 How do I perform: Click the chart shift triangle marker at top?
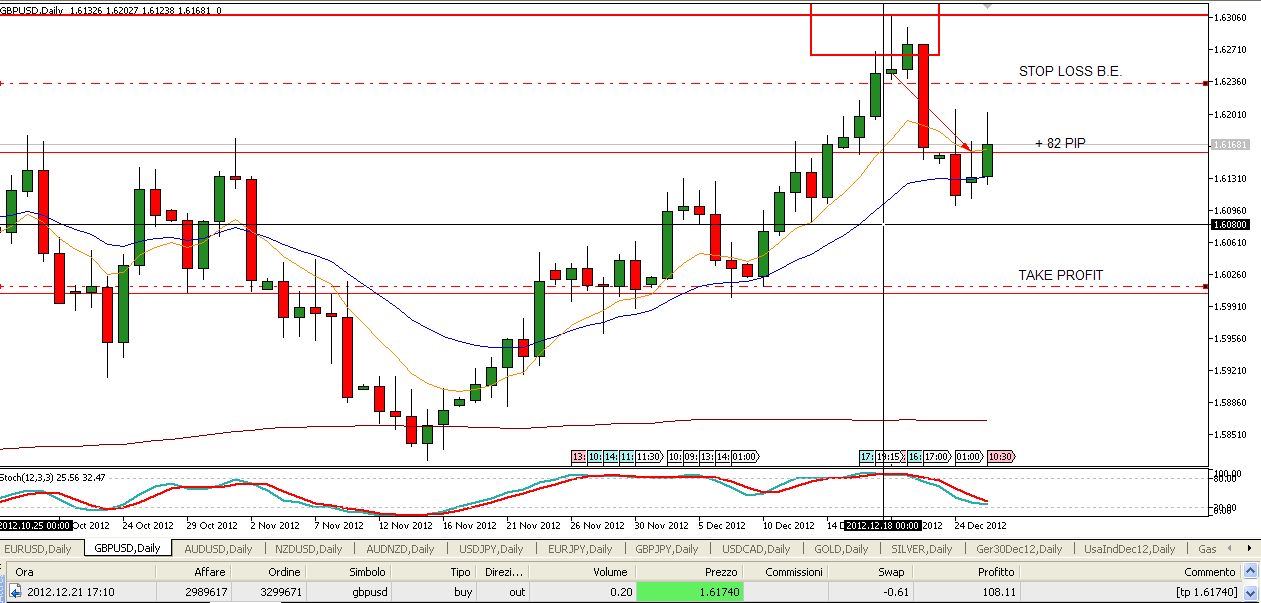click(x=989, y=7)
